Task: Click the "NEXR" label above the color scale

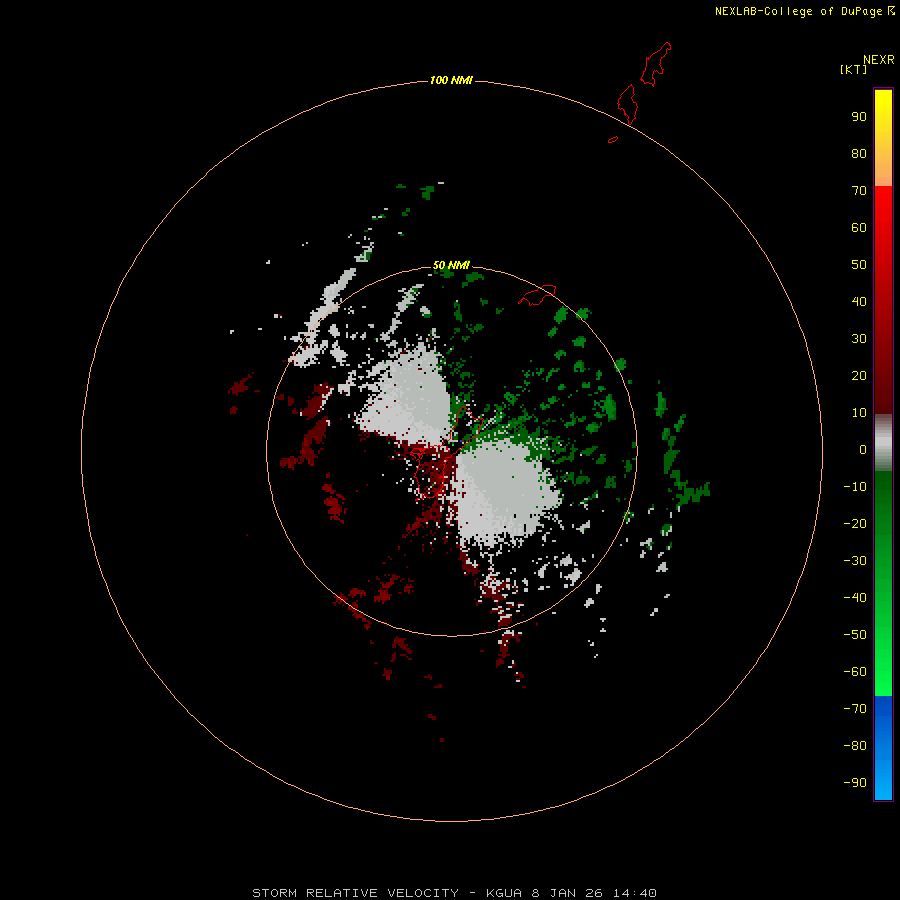Action: pyautogui.click(x=878, y=60)
